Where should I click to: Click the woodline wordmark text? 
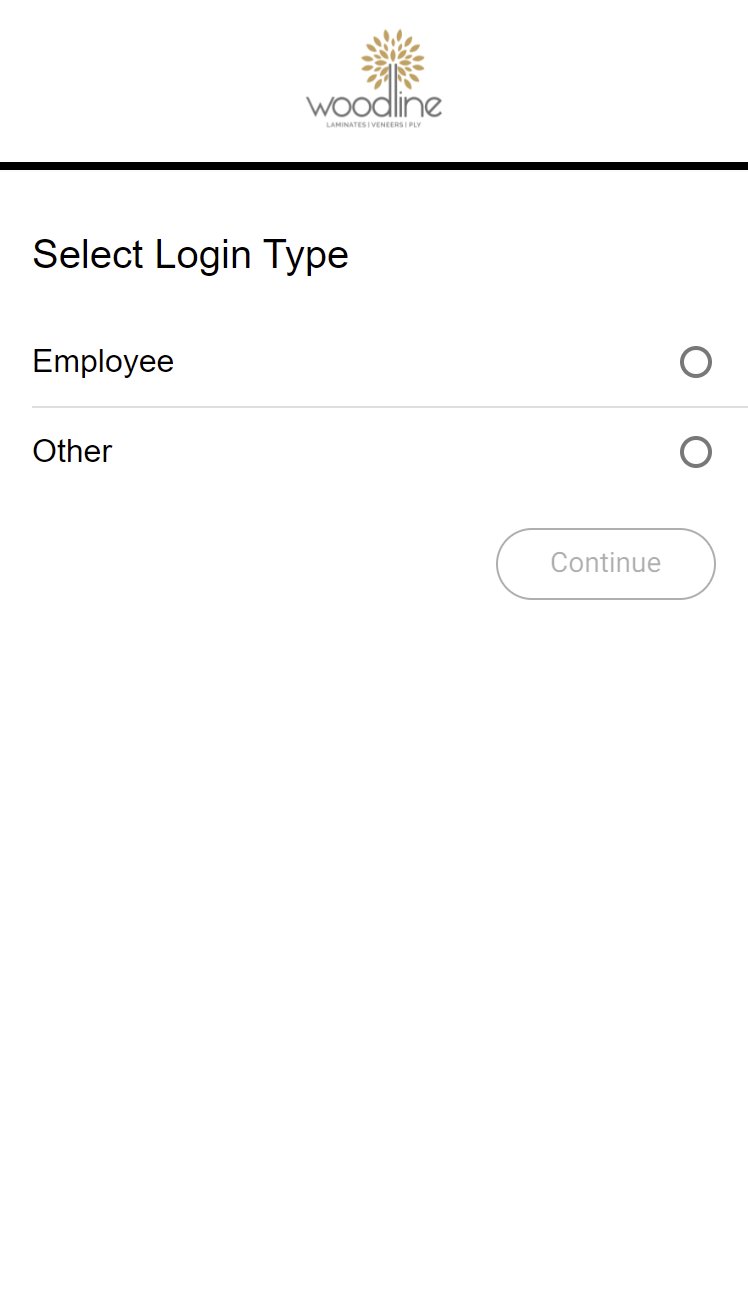pyautogui.click(x=374, y=105)
